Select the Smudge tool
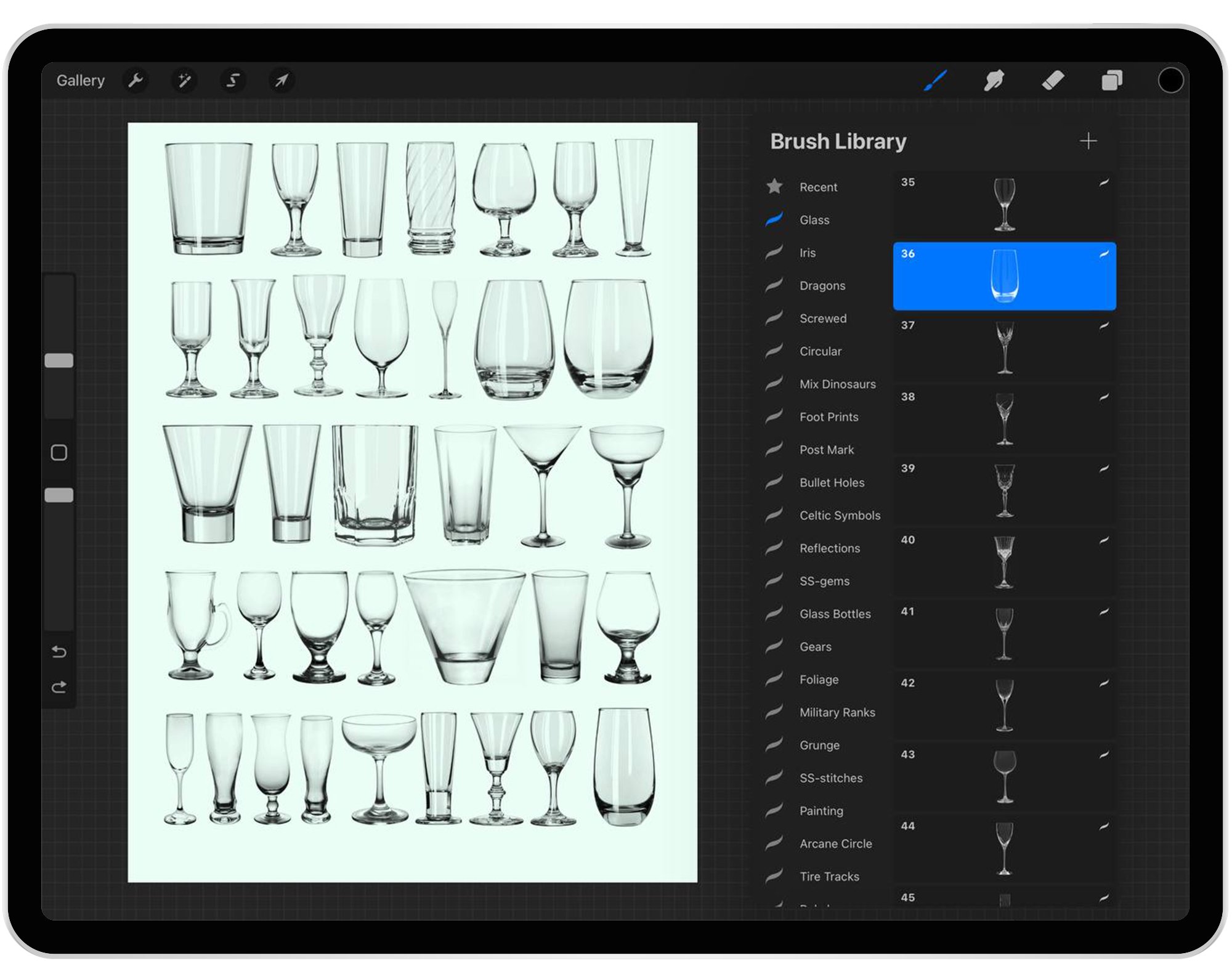This screenshot has height=979, width=1232. click(x=994, y=80)
